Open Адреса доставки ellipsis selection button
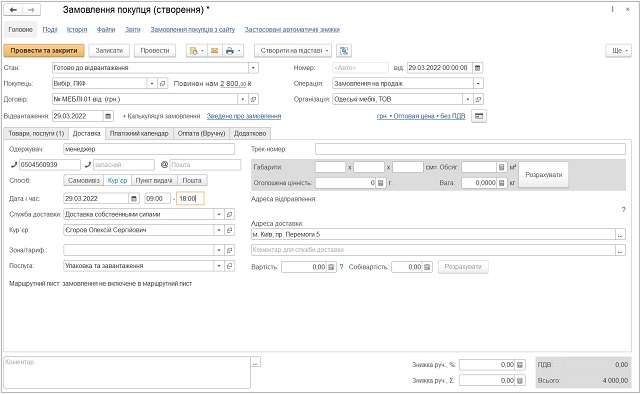 [x=620, y=234]
